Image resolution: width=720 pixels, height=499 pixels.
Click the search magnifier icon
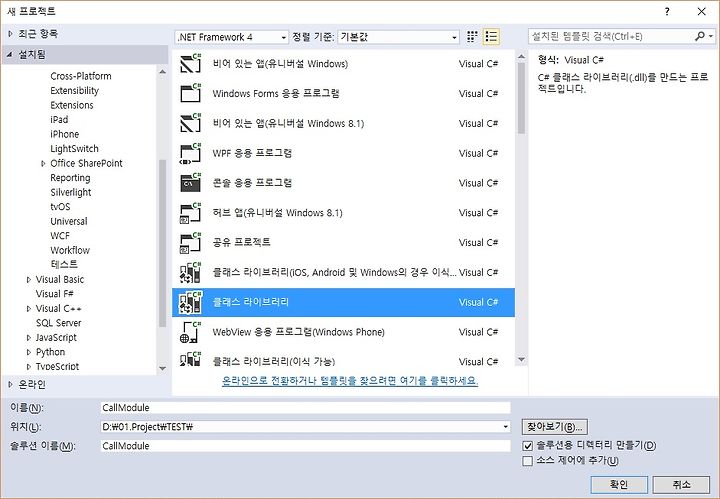[700, 36]
